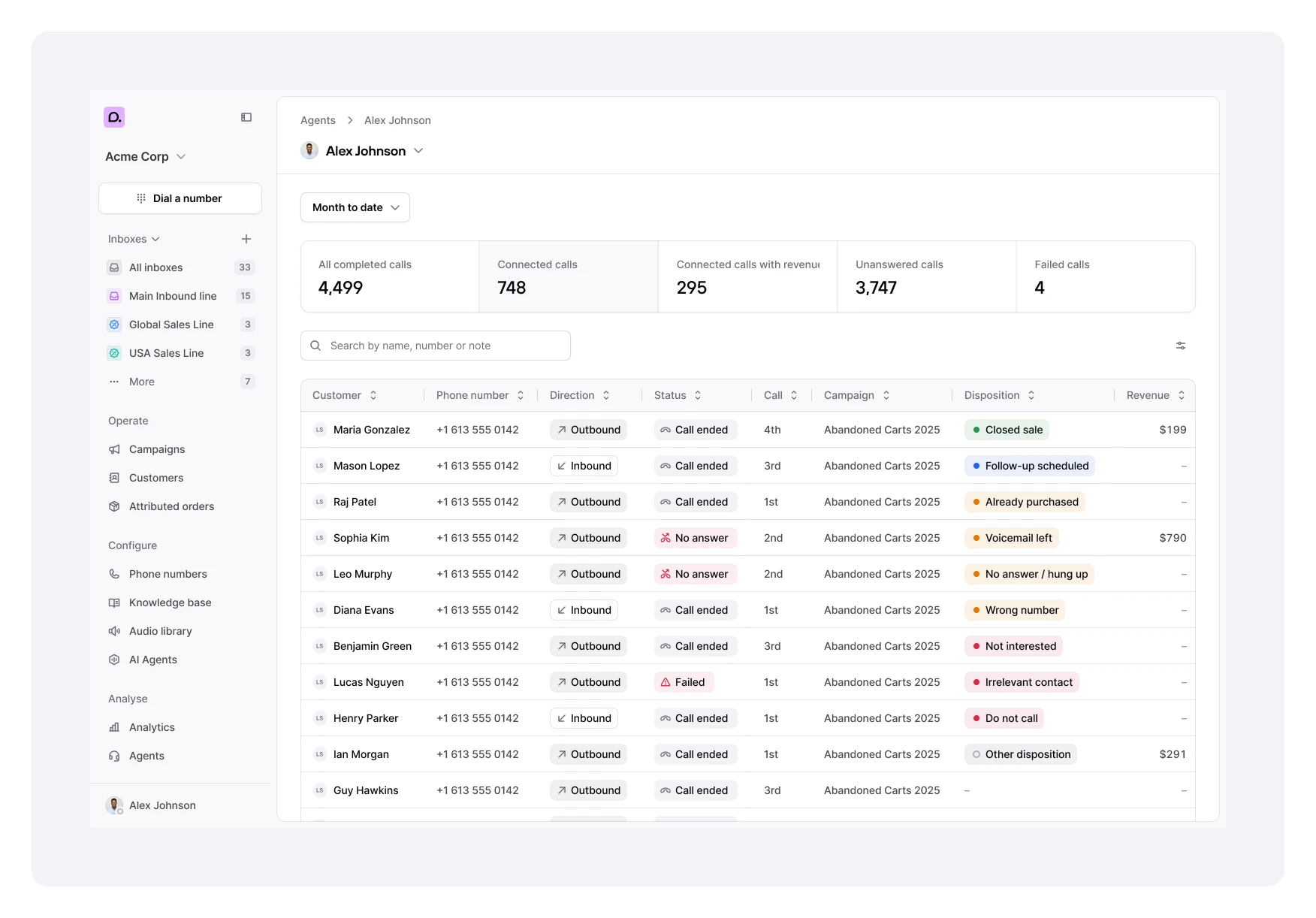Click the $790 revenue value
This screenshot has width=1316, height=918.
coord(1173,538)
